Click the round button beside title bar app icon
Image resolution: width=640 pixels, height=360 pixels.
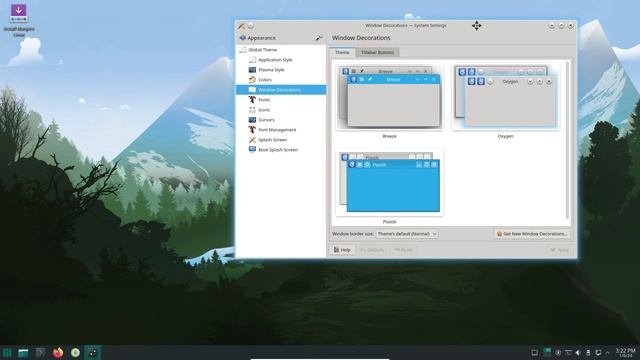251,26
